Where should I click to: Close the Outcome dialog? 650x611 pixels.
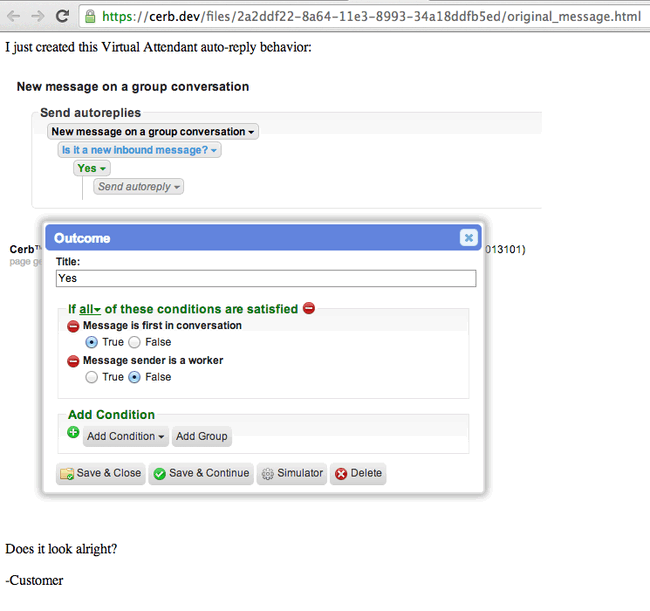469,238
